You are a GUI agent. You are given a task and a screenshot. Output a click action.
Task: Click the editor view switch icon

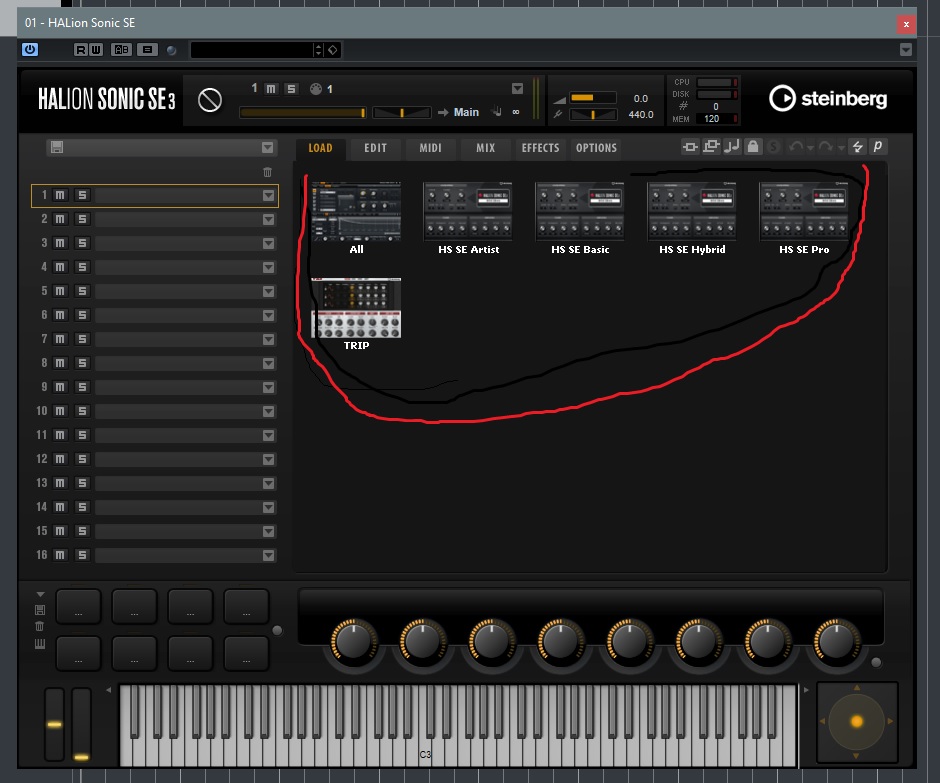711,147
